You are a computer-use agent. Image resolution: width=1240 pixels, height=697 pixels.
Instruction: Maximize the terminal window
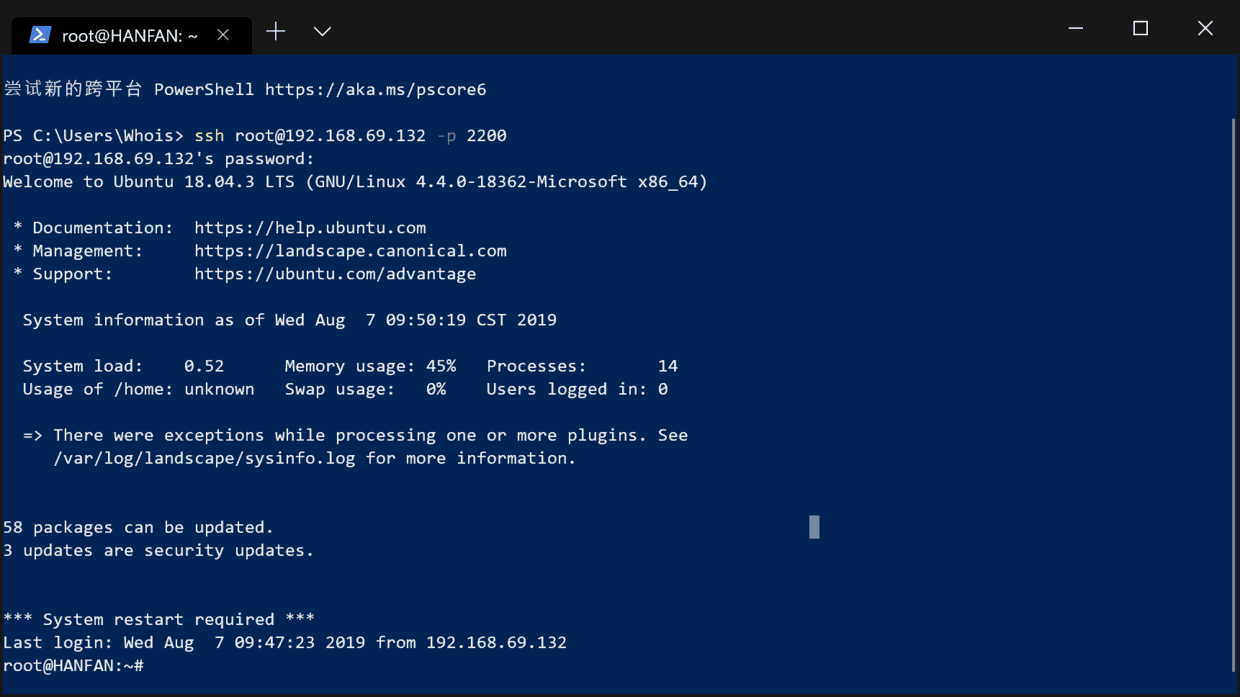(x=1140, y=29)
